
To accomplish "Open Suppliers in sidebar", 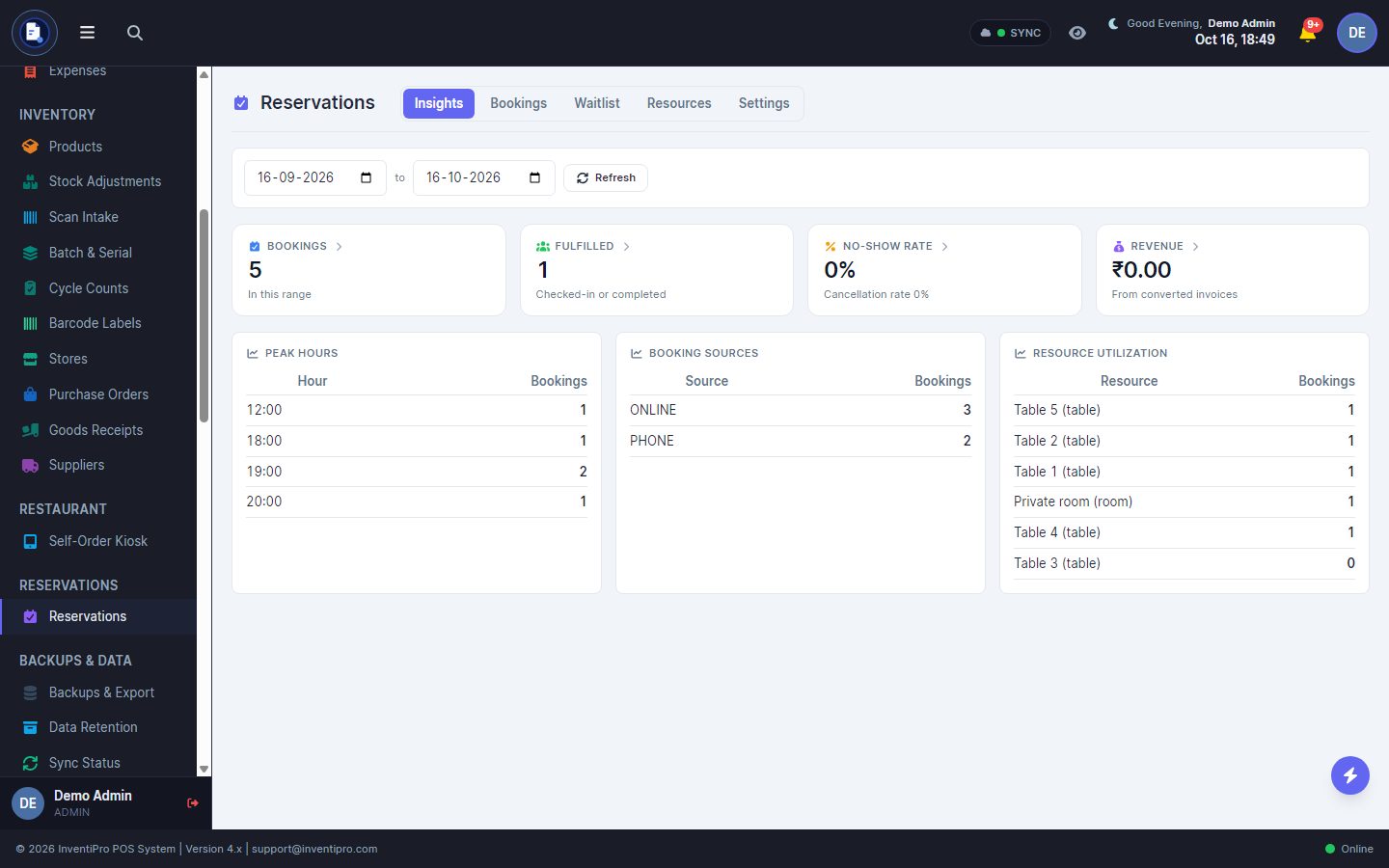I will (x=98, y=465).
